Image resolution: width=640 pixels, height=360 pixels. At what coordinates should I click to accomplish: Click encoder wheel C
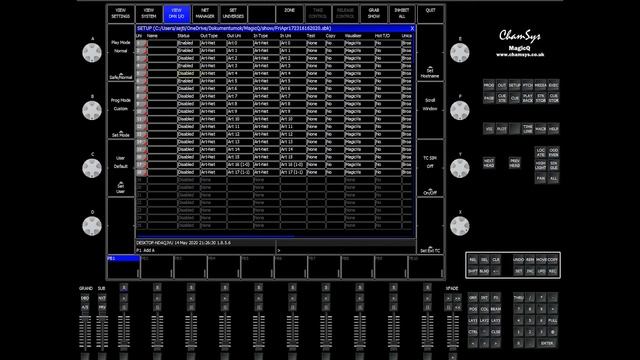coord(92,168)
